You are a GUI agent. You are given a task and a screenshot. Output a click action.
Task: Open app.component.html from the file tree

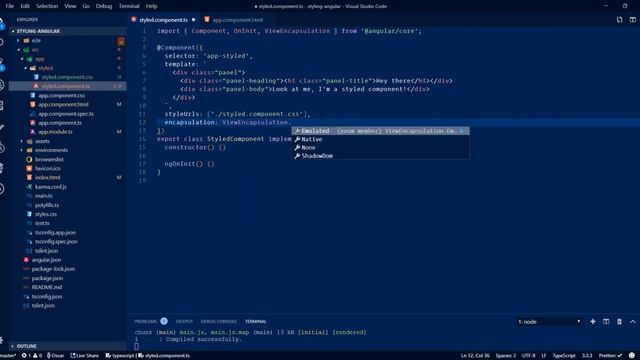tap(63, 104)
